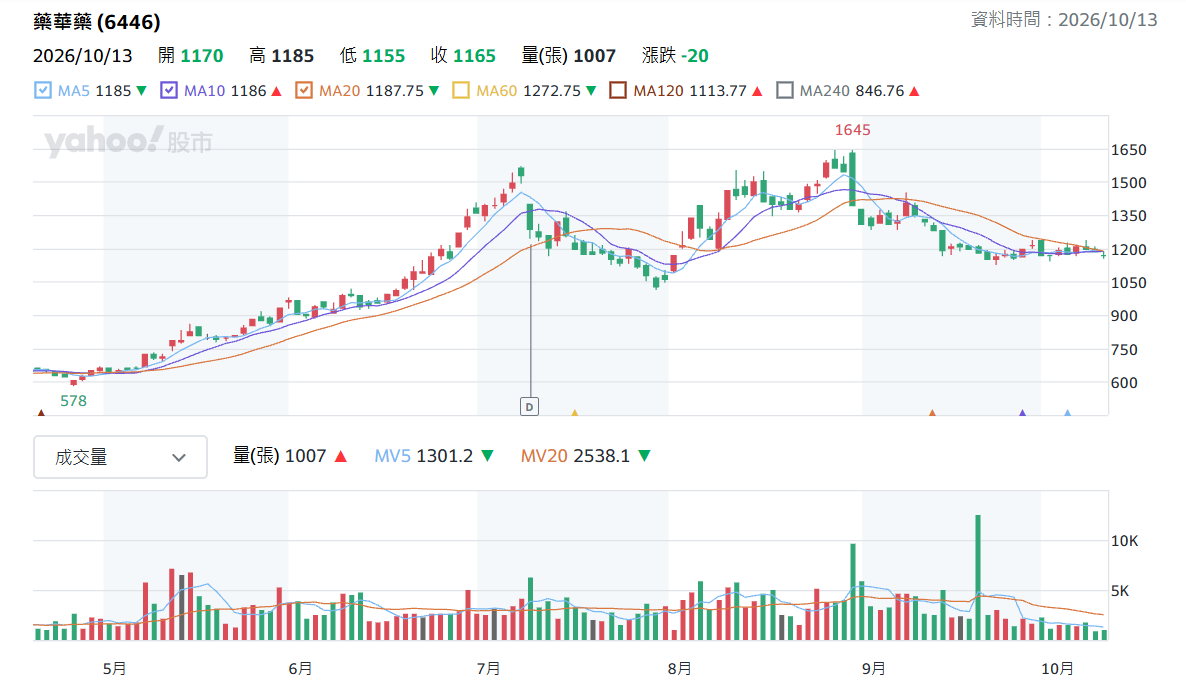Expand the chevron arrow in 成交量 selector
The height and width of the screenshot is (682, 1186).
[179, 457]
